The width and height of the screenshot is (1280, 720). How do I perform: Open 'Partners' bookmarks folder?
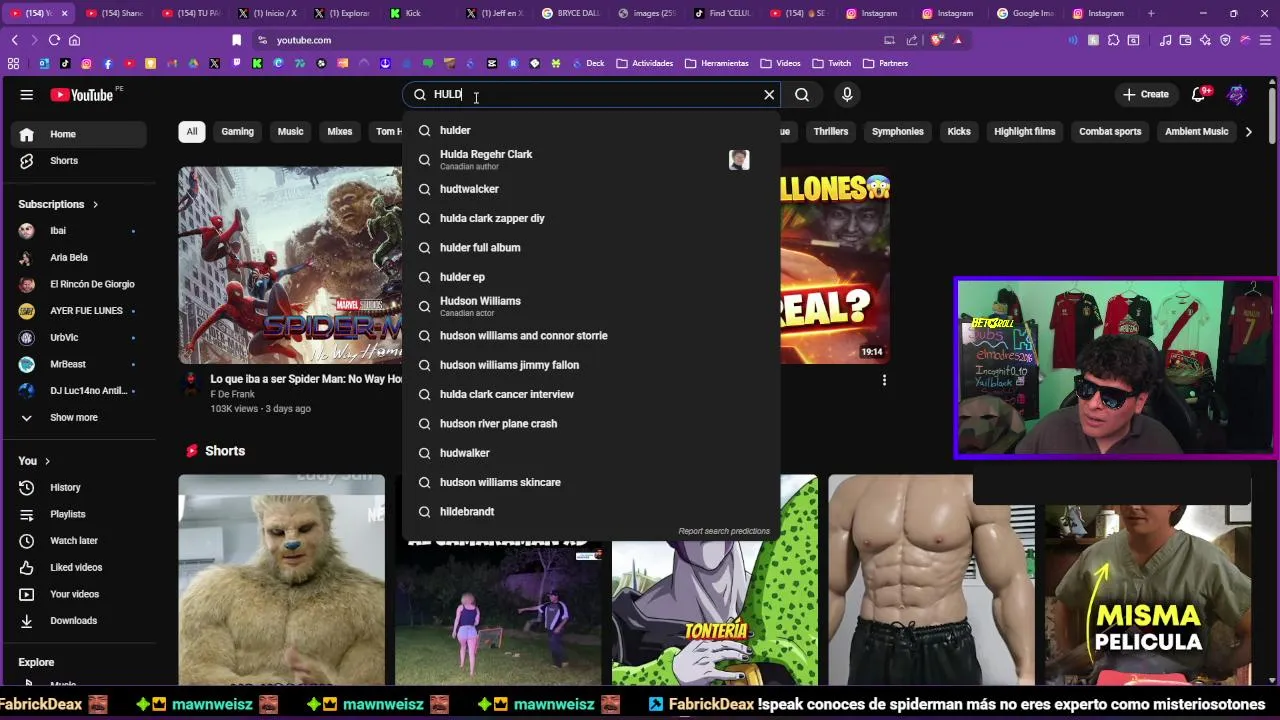click(885, 63)
